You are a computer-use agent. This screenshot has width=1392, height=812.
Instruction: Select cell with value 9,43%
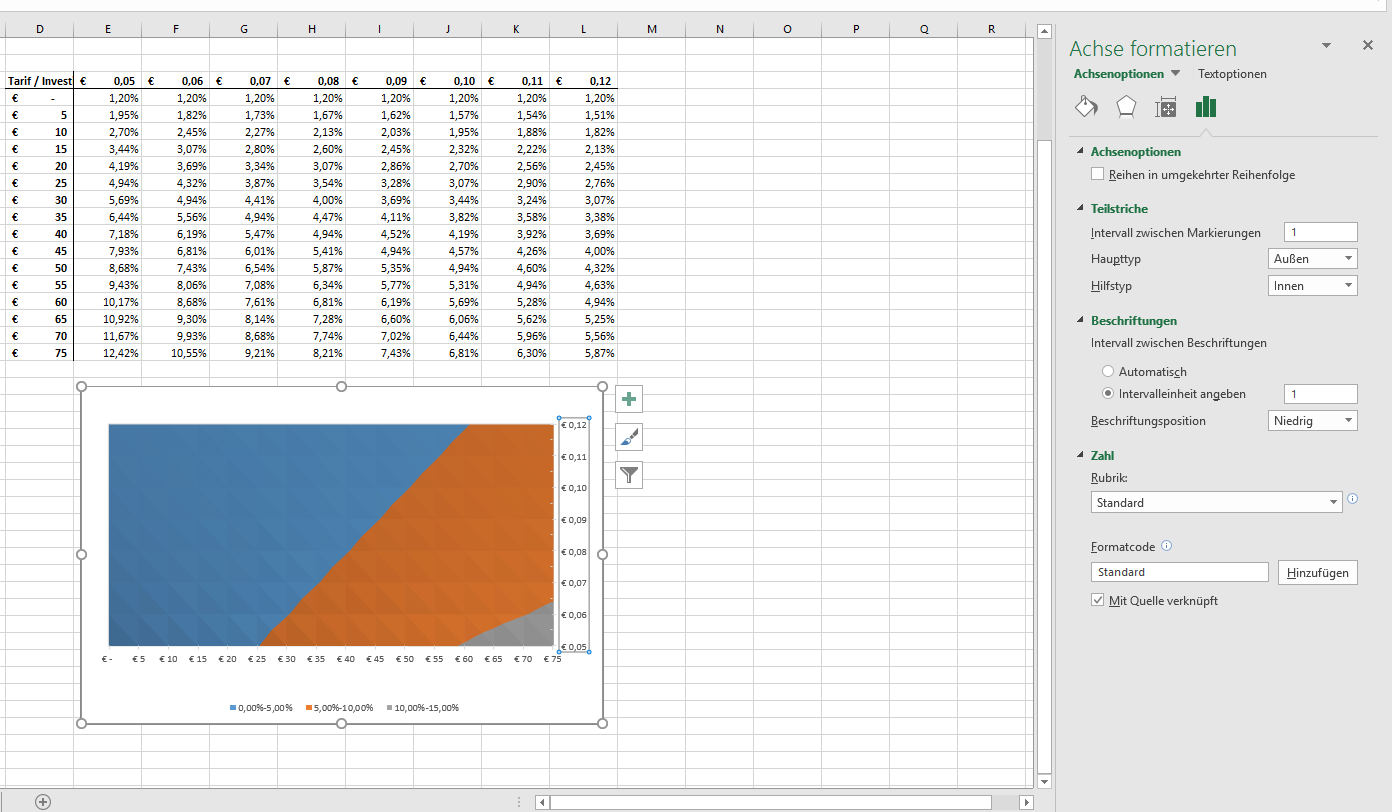click(x=108, y=285)
